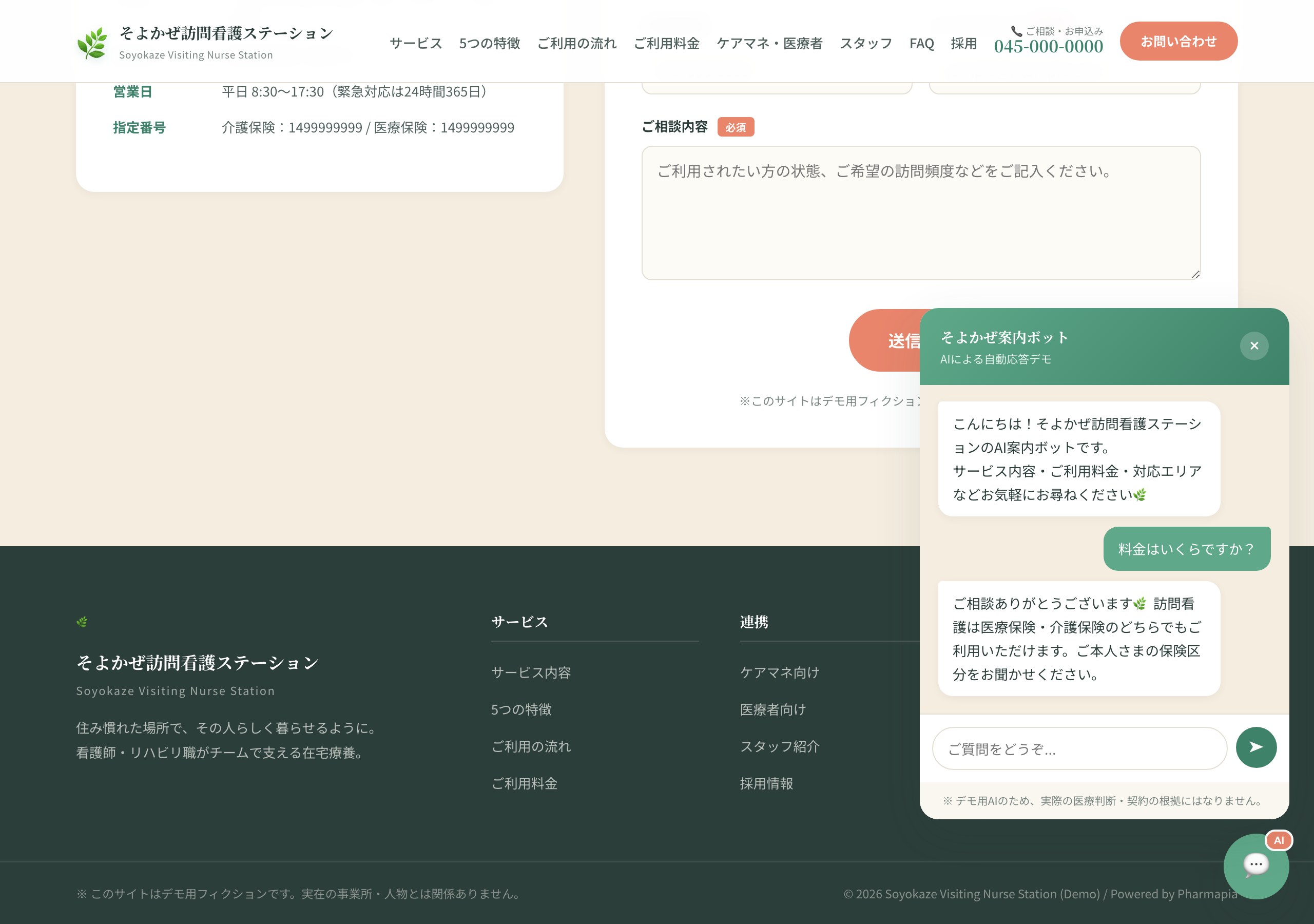Open the スタッフ紹介 footer link

pos(780,747)
